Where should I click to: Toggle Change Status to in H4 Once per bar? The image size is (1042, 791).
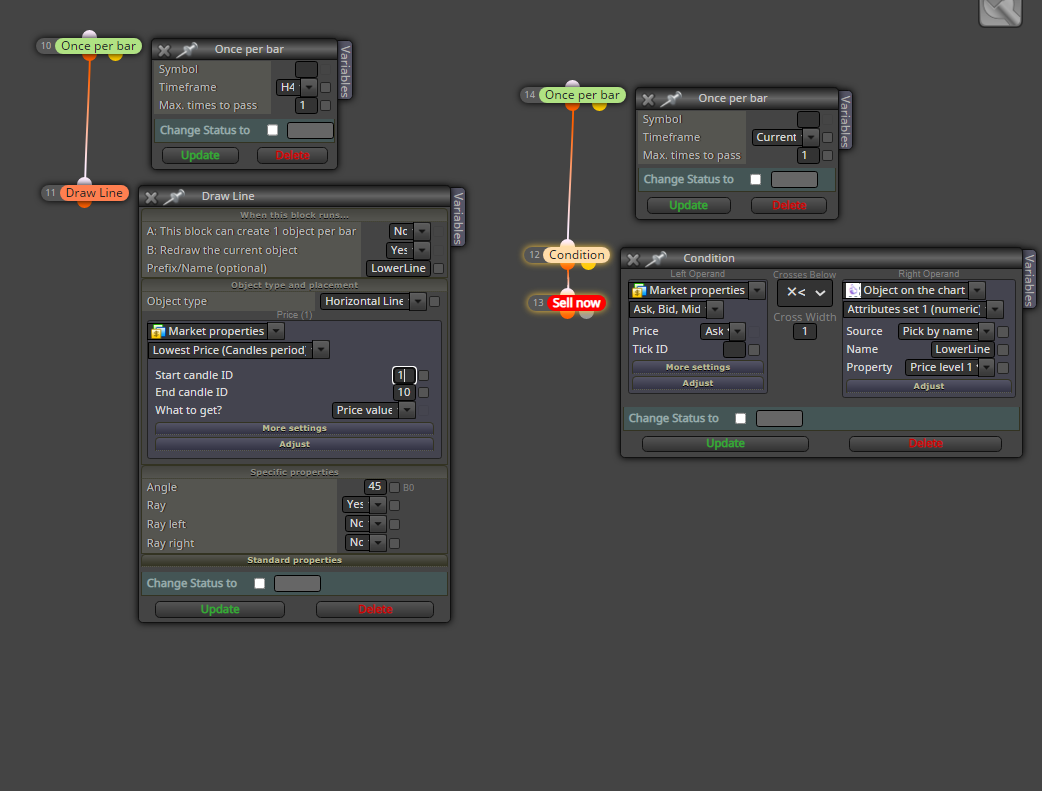tap(272, 130)
